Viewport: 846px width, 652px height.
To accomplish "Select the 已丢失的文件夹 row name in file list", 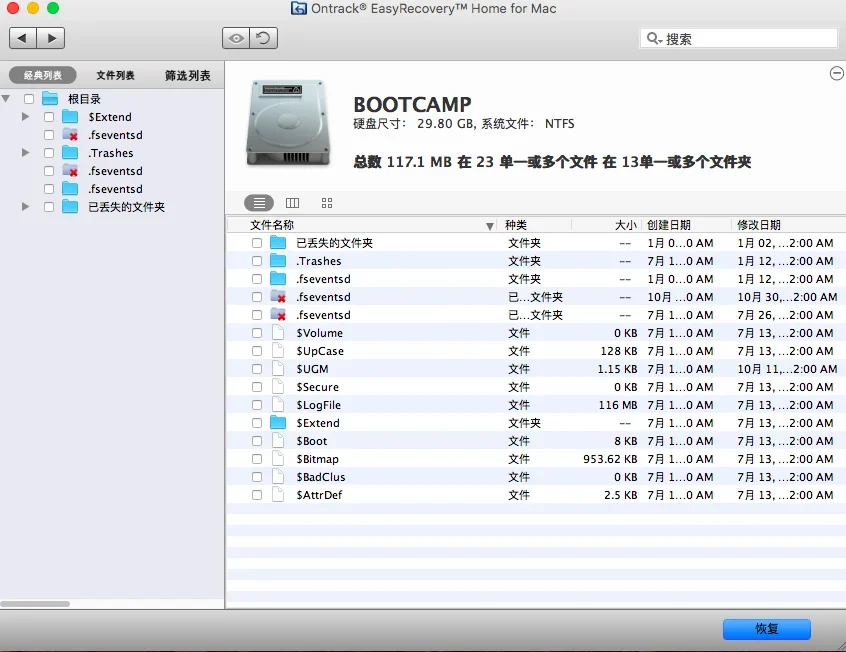I will click(335, 243).
